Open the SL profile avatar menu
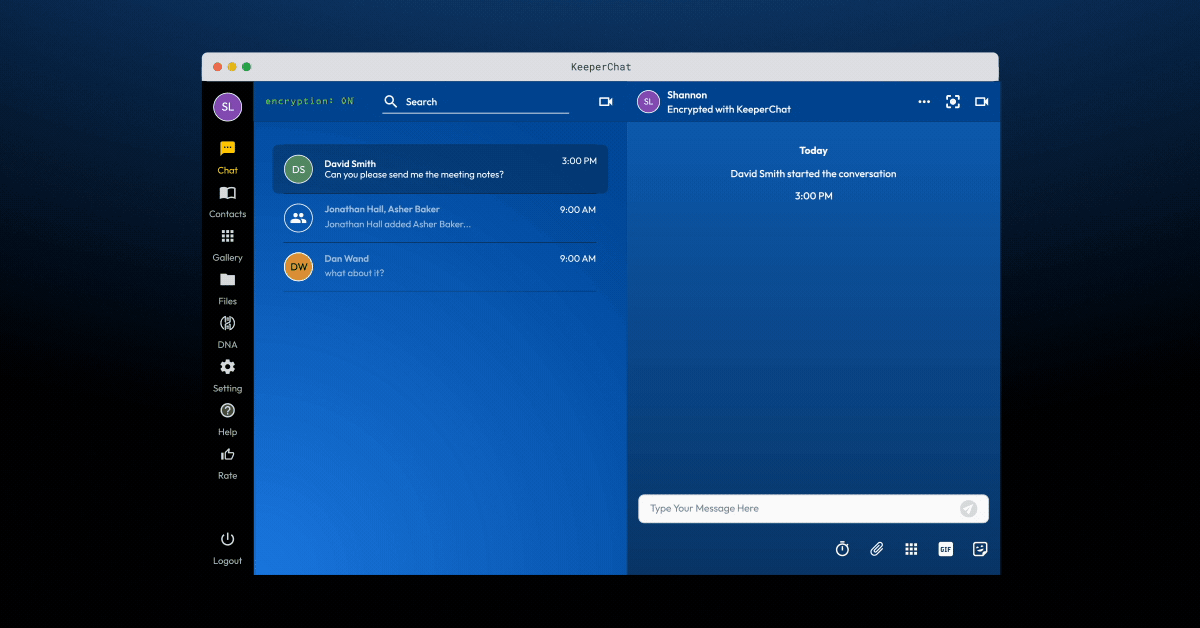 click(227, 107)
